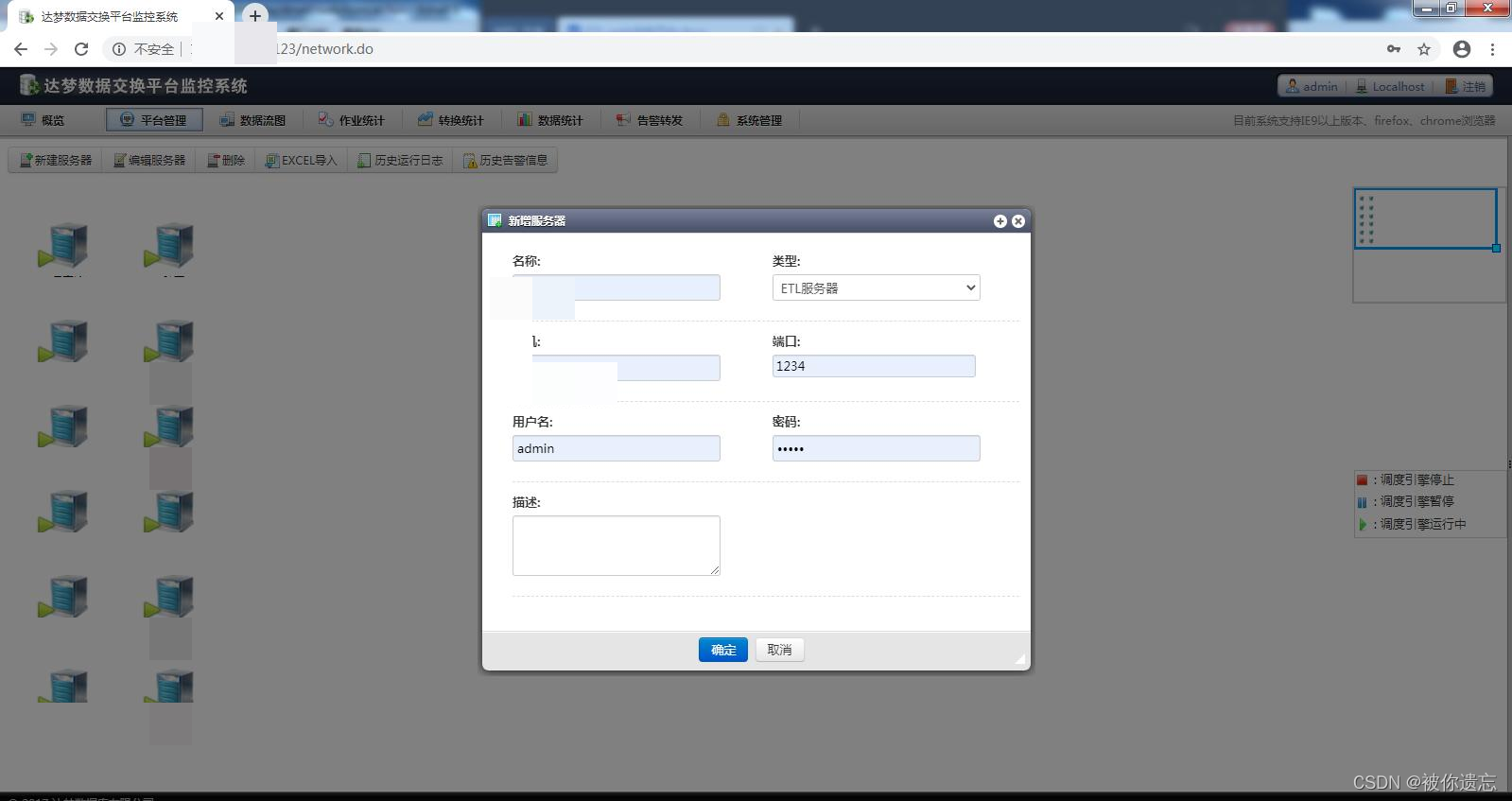Click 新建服务器 toolbar button
This screenshot has width=1512, height=801.
pyautogui.click(x=56, y=161)
